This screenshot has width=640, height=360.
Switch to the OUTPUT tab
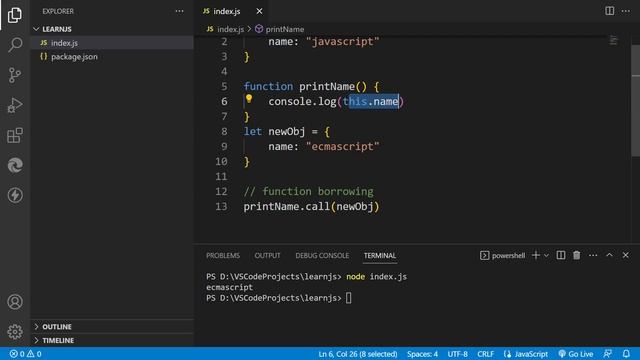tap(267, 256)
